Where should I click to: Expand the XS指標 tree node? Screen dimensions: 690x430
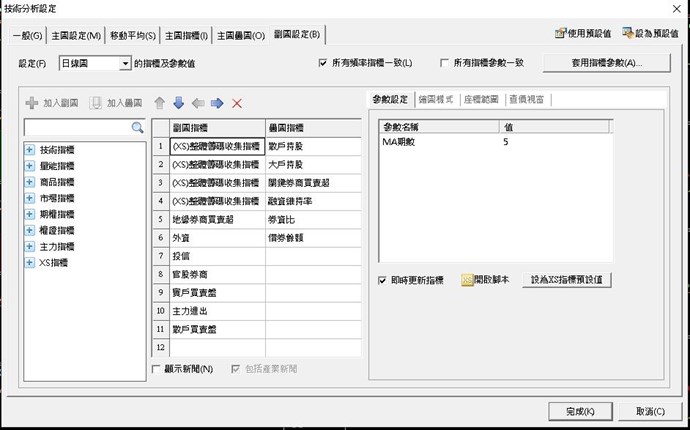31,262
